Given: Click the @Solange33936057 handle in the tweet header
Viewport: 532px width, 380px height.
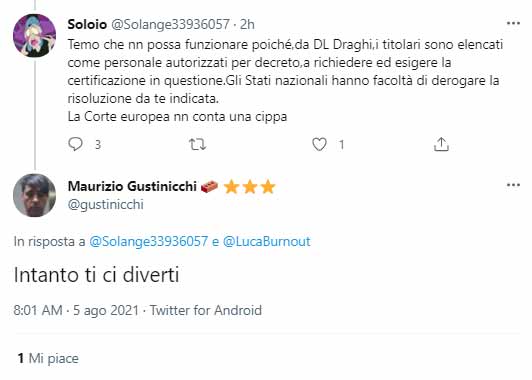Looking at the screenshot, I should click(x=170, y=24).
